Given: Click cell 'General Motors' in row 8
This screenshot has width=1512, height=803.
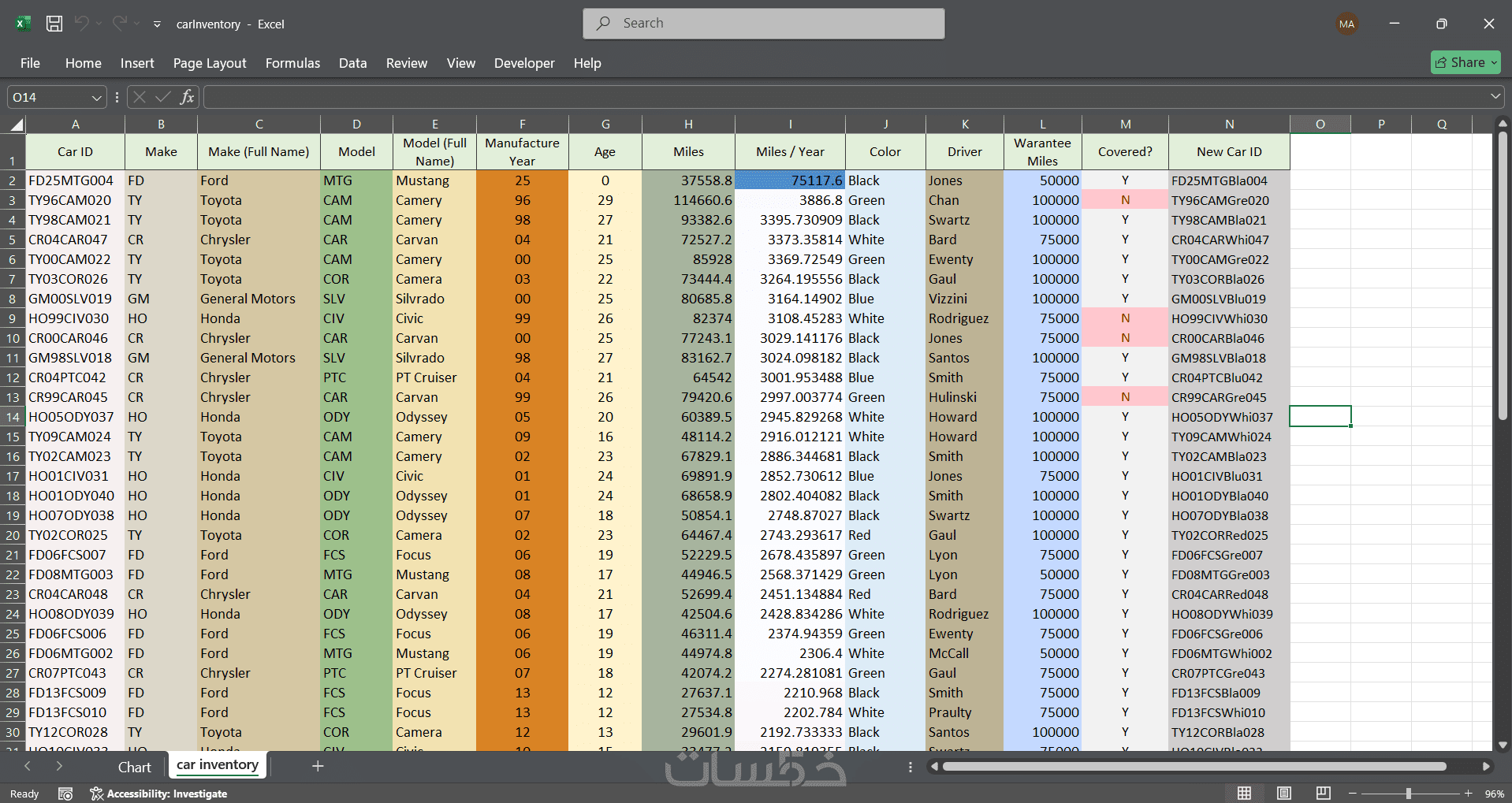Looking at the screenshot, I should pyautogui.click(x=259, y=299).
